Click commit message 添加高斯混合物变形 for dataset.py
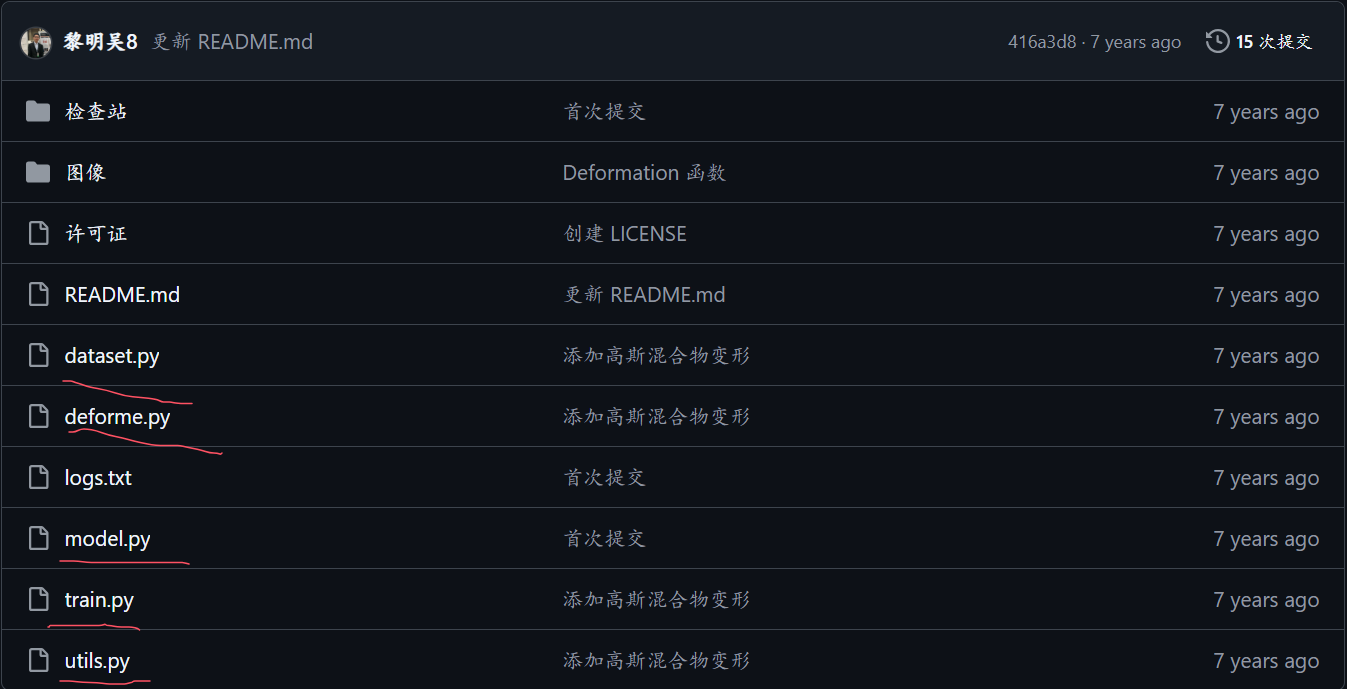 [656, 354]
